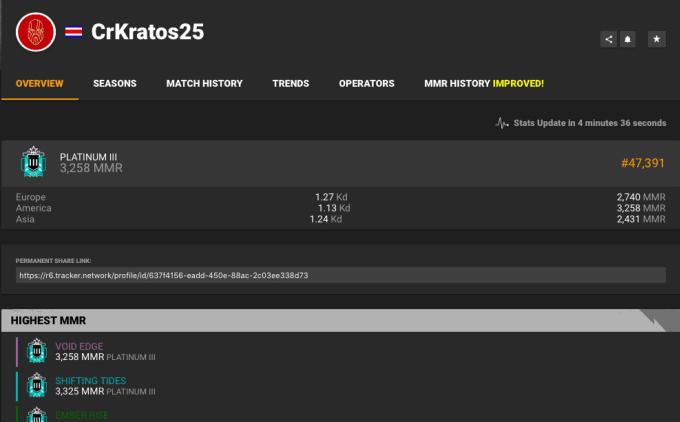Click the 1.13 Kd value
The height and width of the screenshot is (422, 680).
[334, 208]
